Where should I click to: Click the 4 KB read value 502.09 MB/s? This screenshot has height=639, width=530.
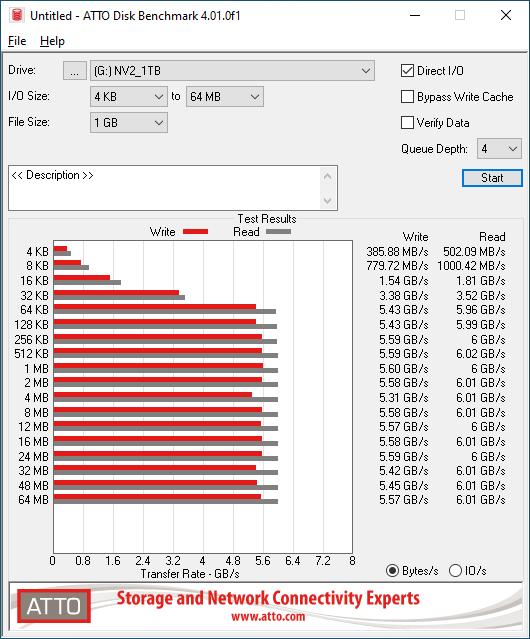[474, 251]
